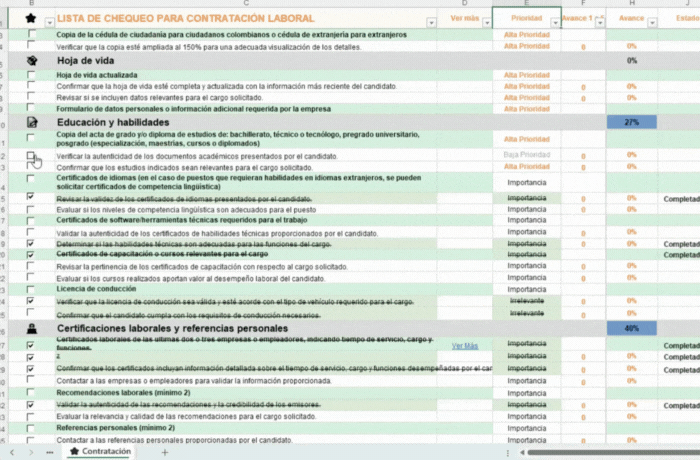Check the box for Hoja de vida actualizada

tap(31, 74)
